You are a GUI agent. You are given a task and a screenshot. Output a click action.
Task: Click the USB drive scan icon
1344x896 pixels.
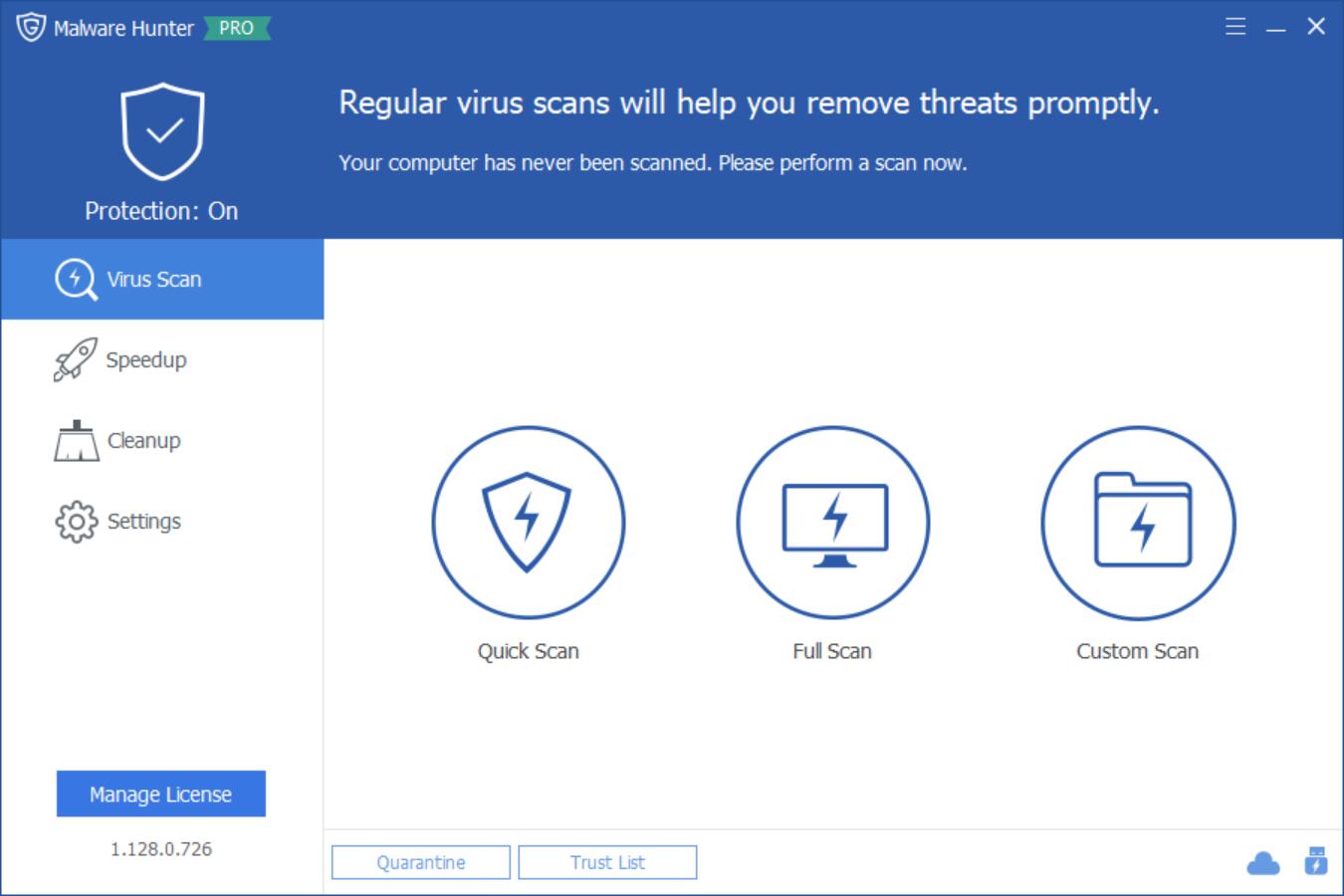tap(1316, 861)
